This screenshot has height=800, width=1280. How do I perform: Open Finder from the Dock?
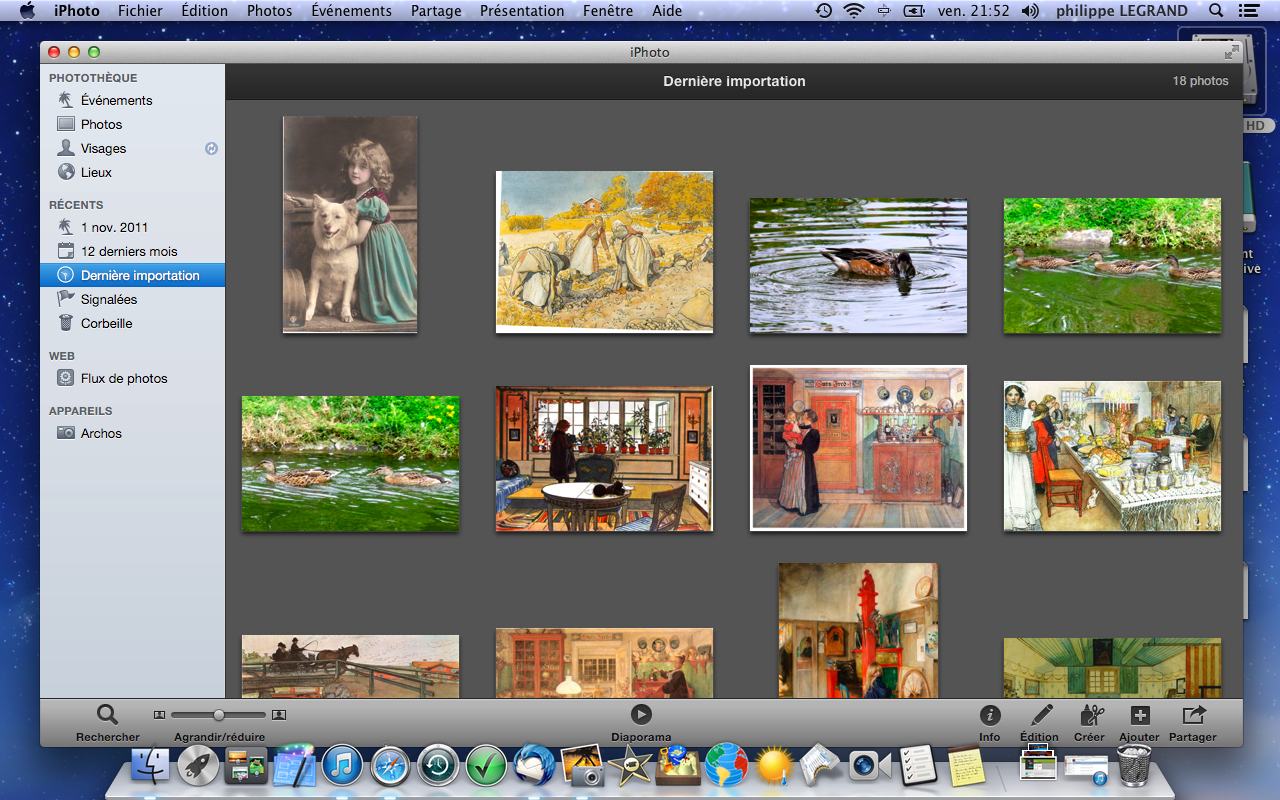coord(151,766)
